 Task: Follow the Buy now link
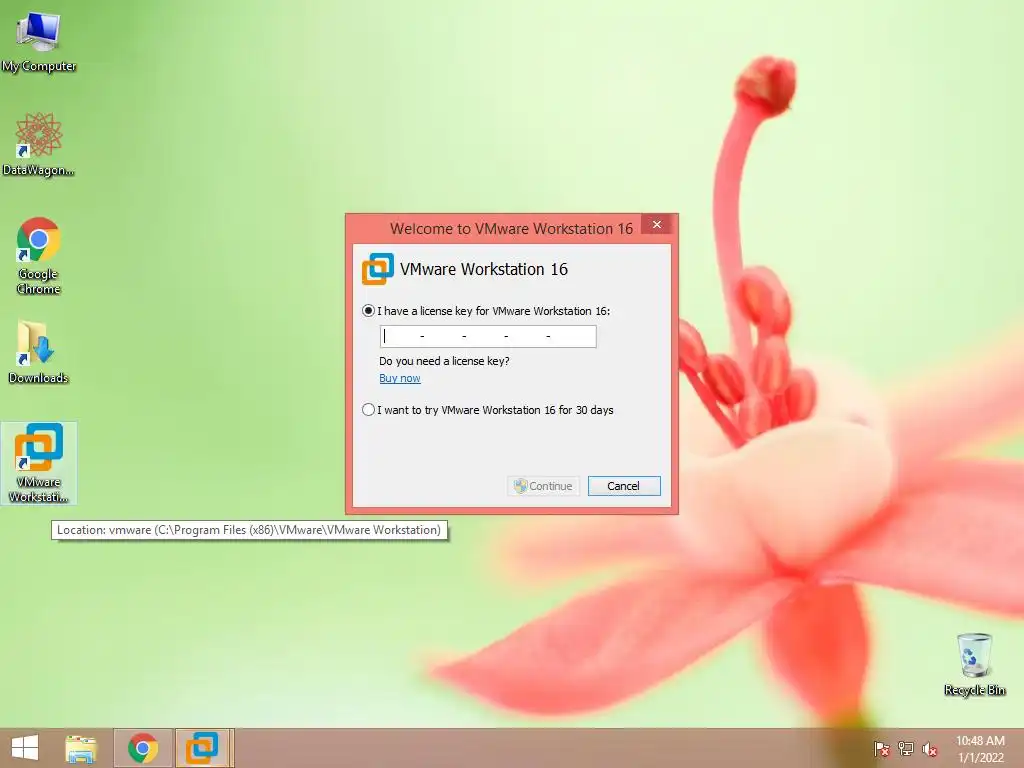400,378
